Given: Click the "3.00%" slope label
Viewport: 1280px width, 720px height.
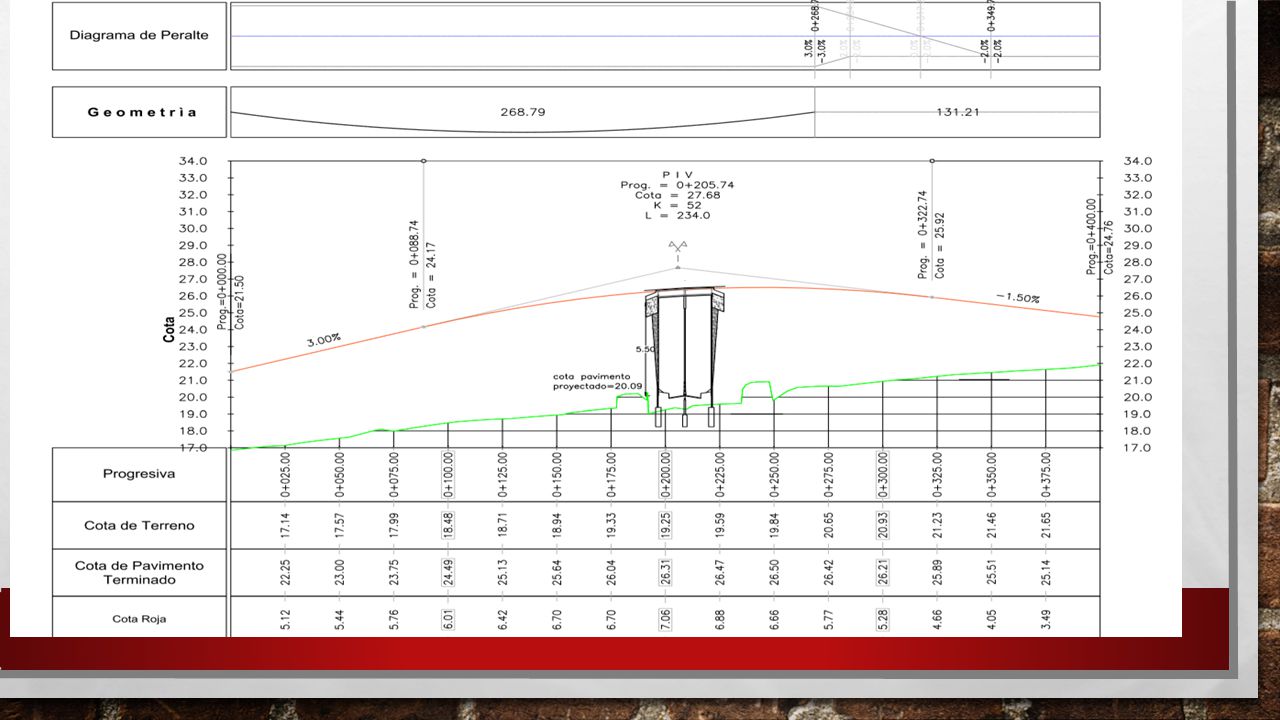Looking at the screenshot, I should pyautogui.click(x=324, y=340).
